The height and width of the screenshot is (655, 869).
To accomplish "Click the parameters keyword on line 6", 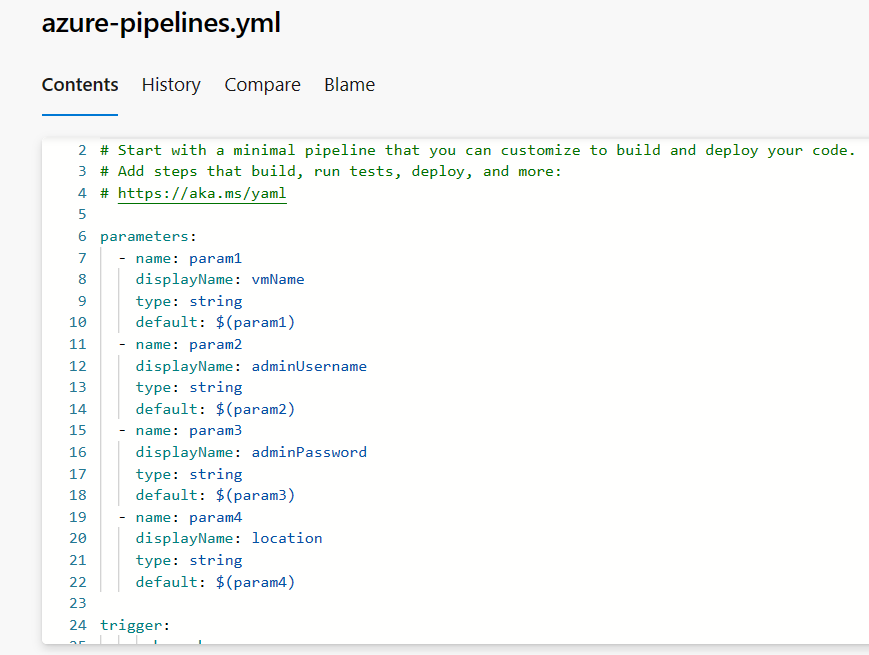I will (x=144, y=236).
